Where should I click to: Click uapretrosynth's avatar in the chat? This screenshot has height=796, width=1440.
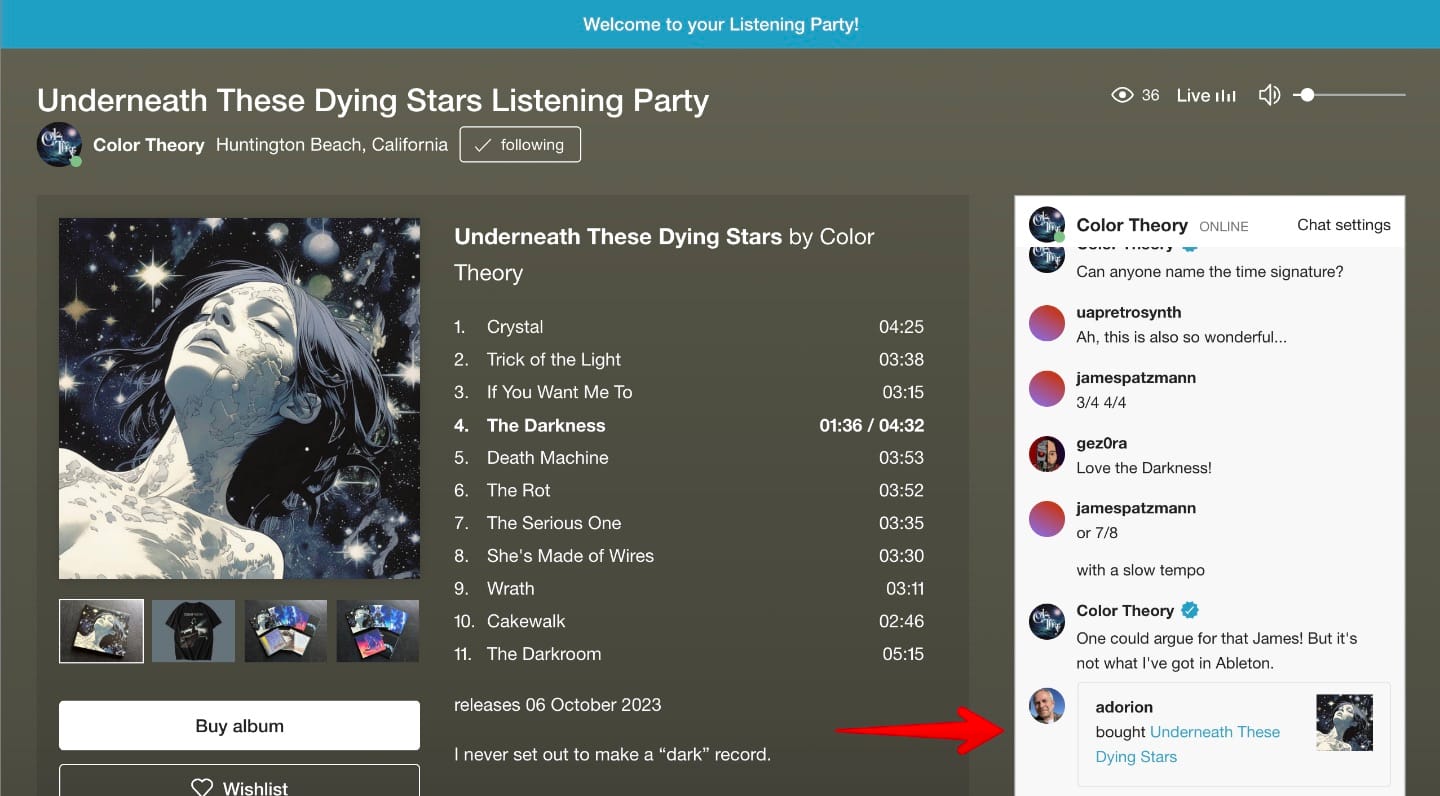pyautogui.click(x=1046, y=322)
